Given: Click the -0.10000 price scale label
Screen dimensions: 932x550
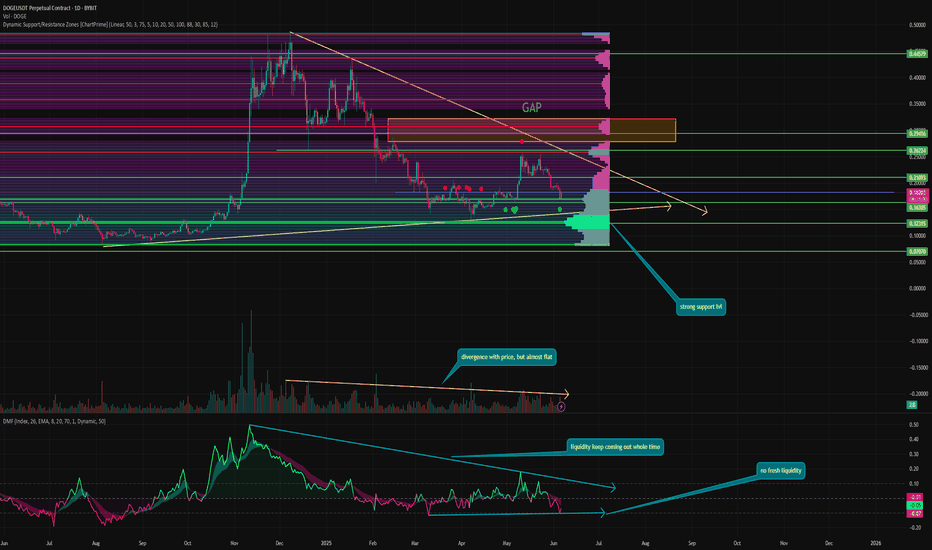Looking at the screenshot, I should 918,341.
